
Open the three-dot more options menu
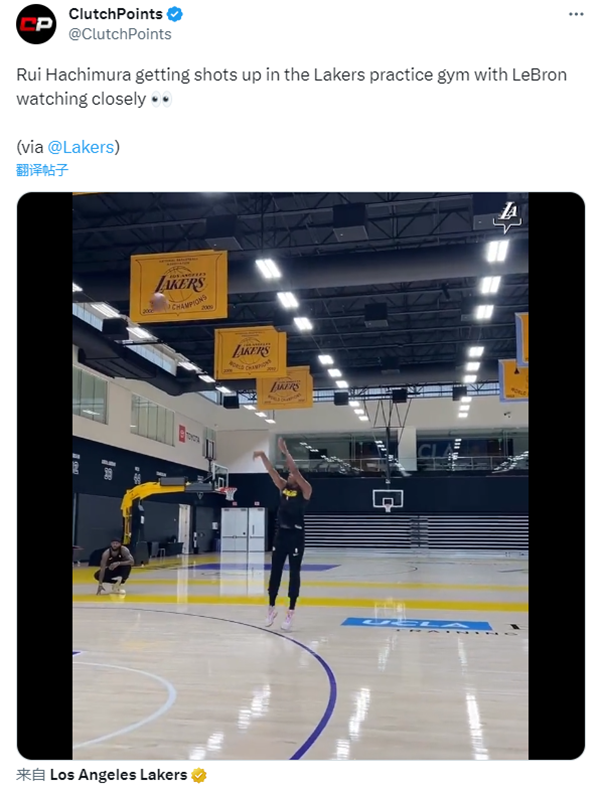coord(576,14)
